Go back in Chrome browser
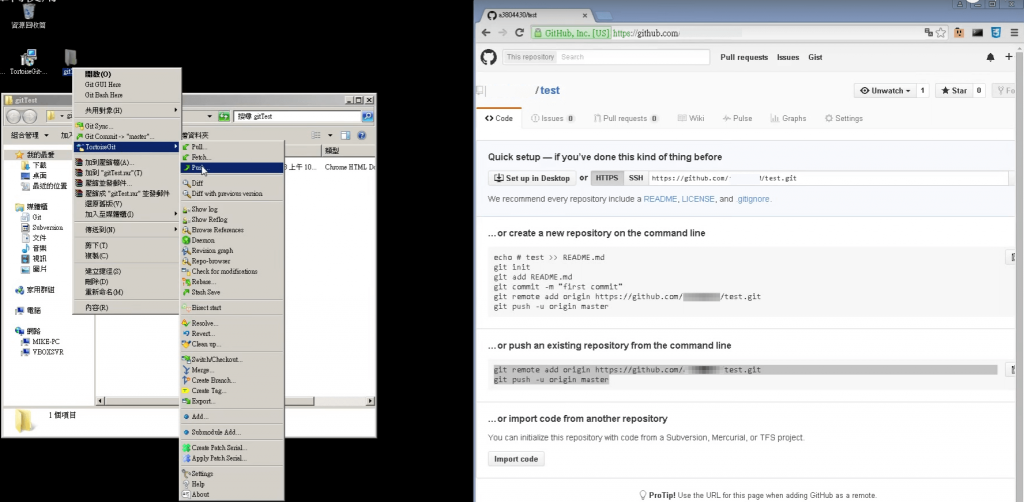The width and height of the screenshot is (1024, 502). coord(486,33)
